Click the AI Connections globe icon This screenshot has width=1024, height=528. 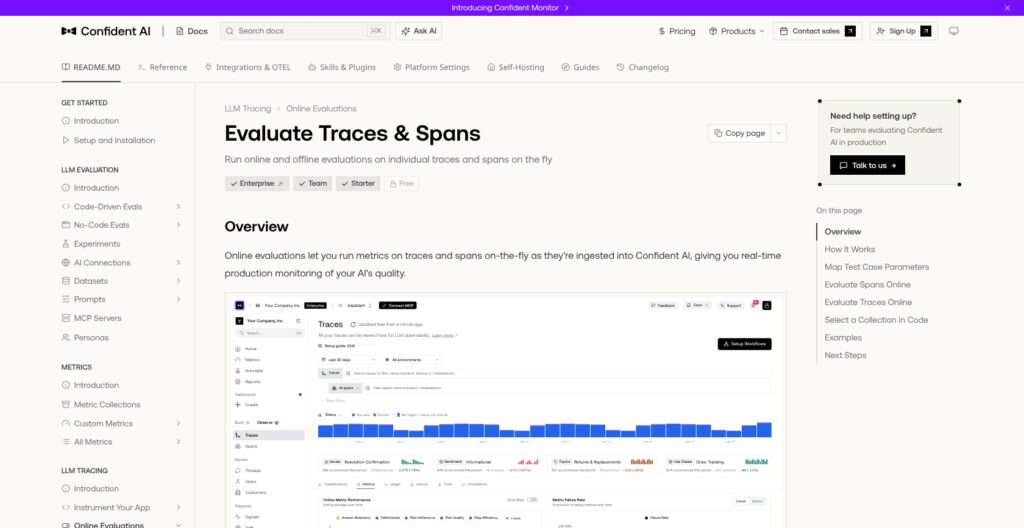[x=65, y=263]
